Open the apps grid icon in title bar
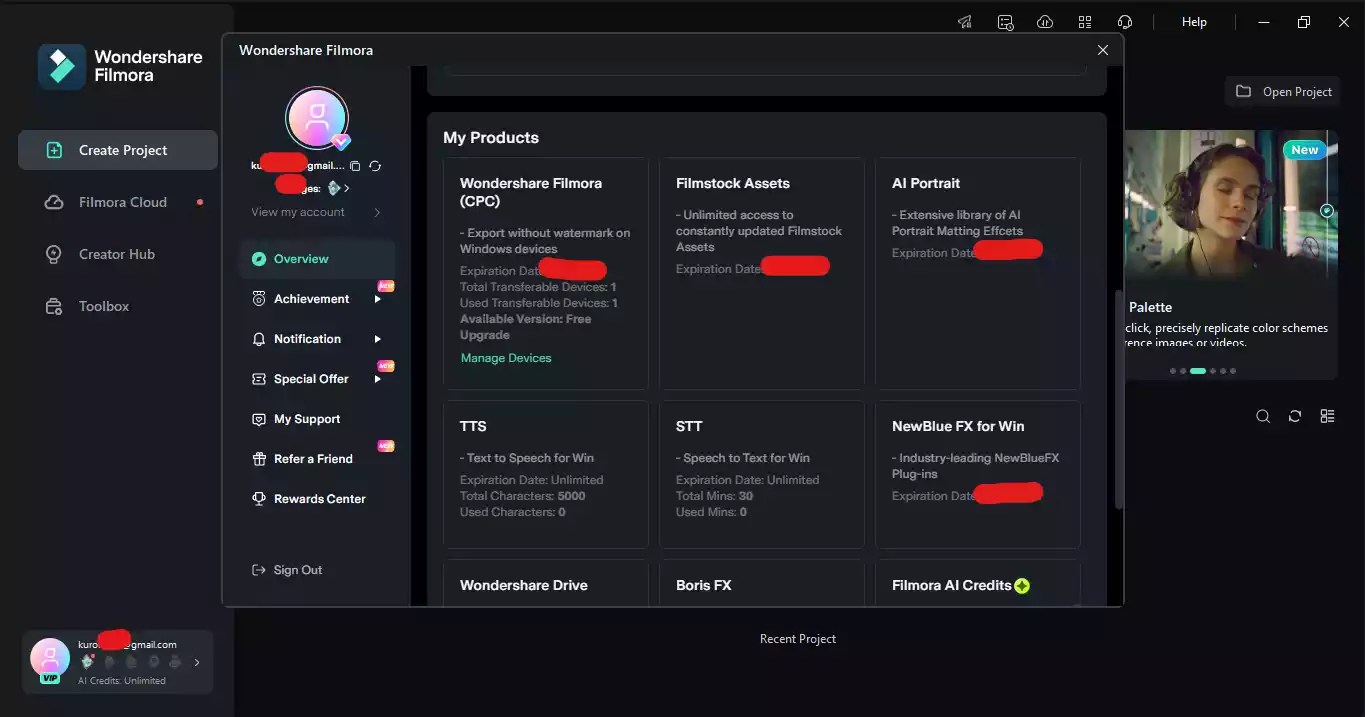1365x717 pixels. pos(1085,22)
